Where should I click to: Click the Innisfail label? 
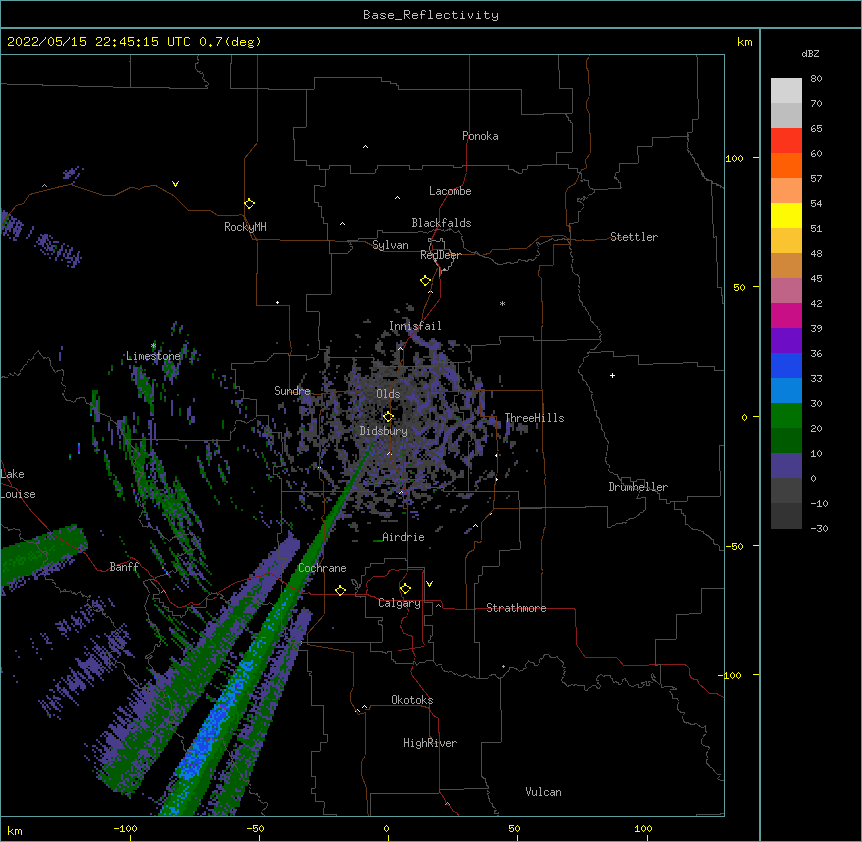pos(415,326)
